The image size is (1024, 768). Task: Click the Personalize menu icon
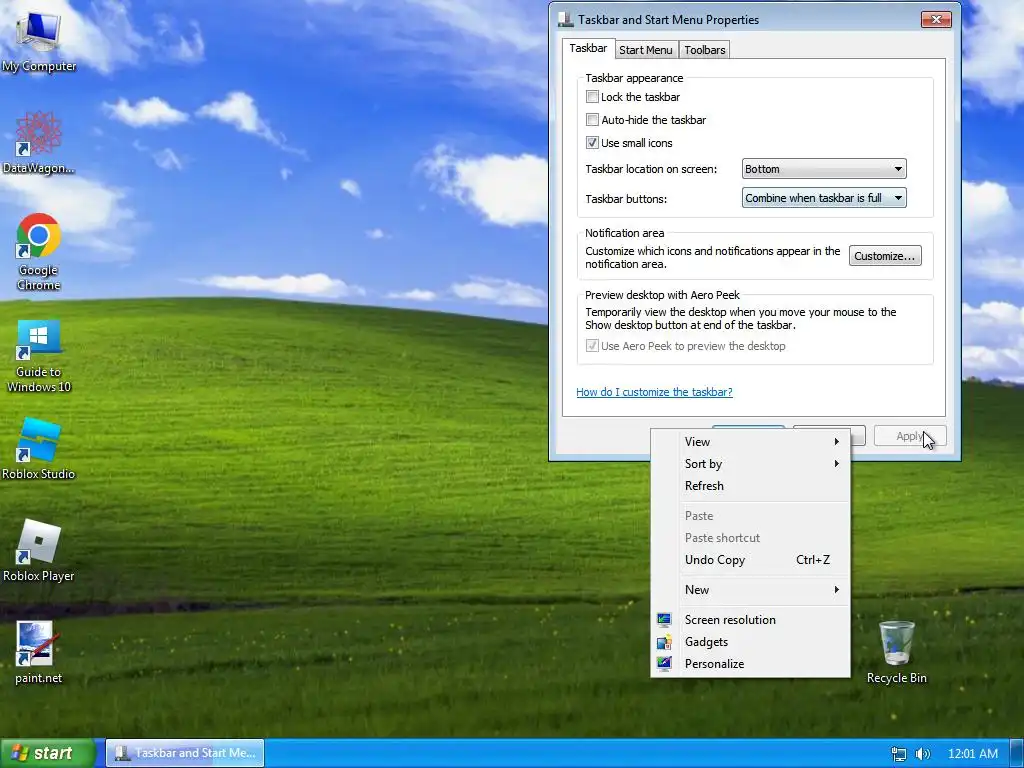[664, 664]
